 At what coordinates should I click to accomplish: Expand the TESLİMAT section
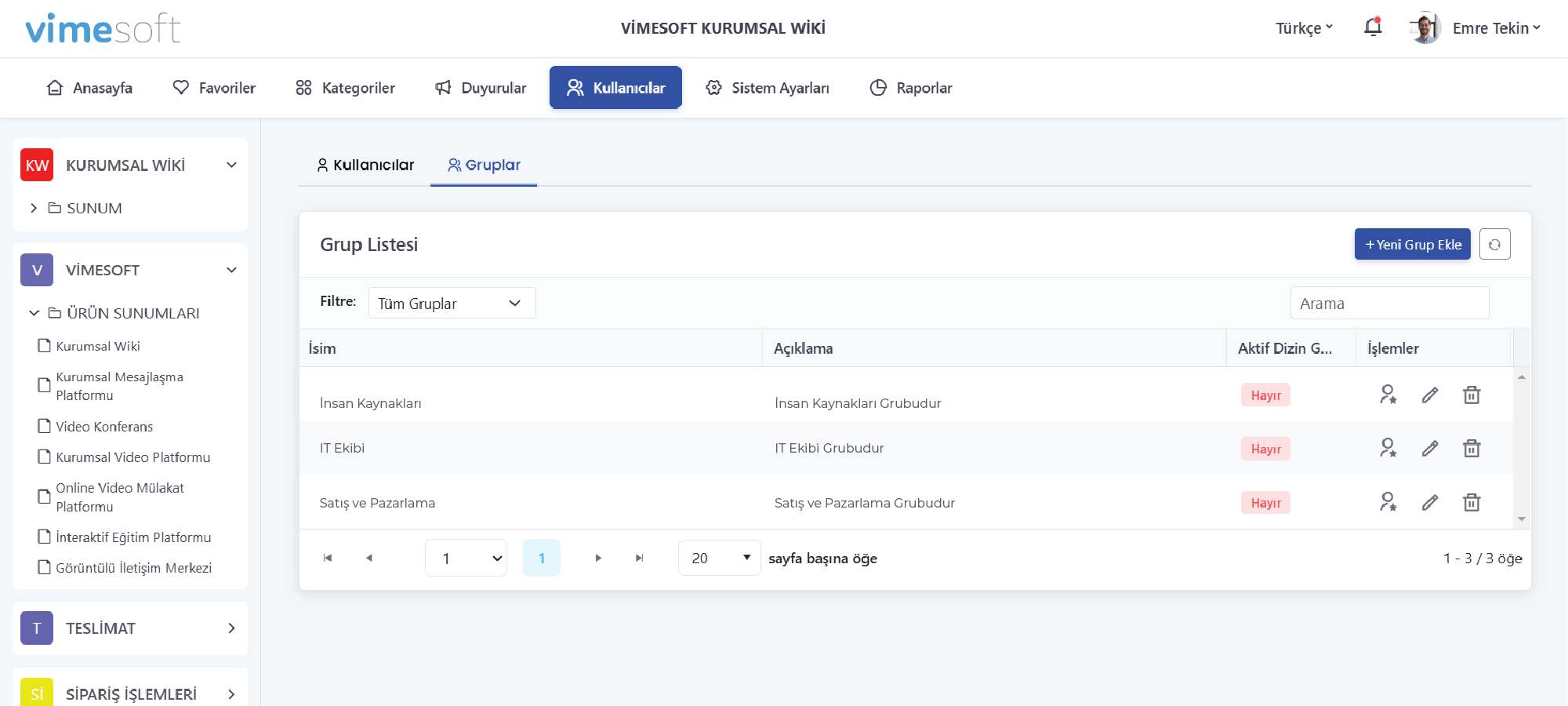tap(231, 628)
